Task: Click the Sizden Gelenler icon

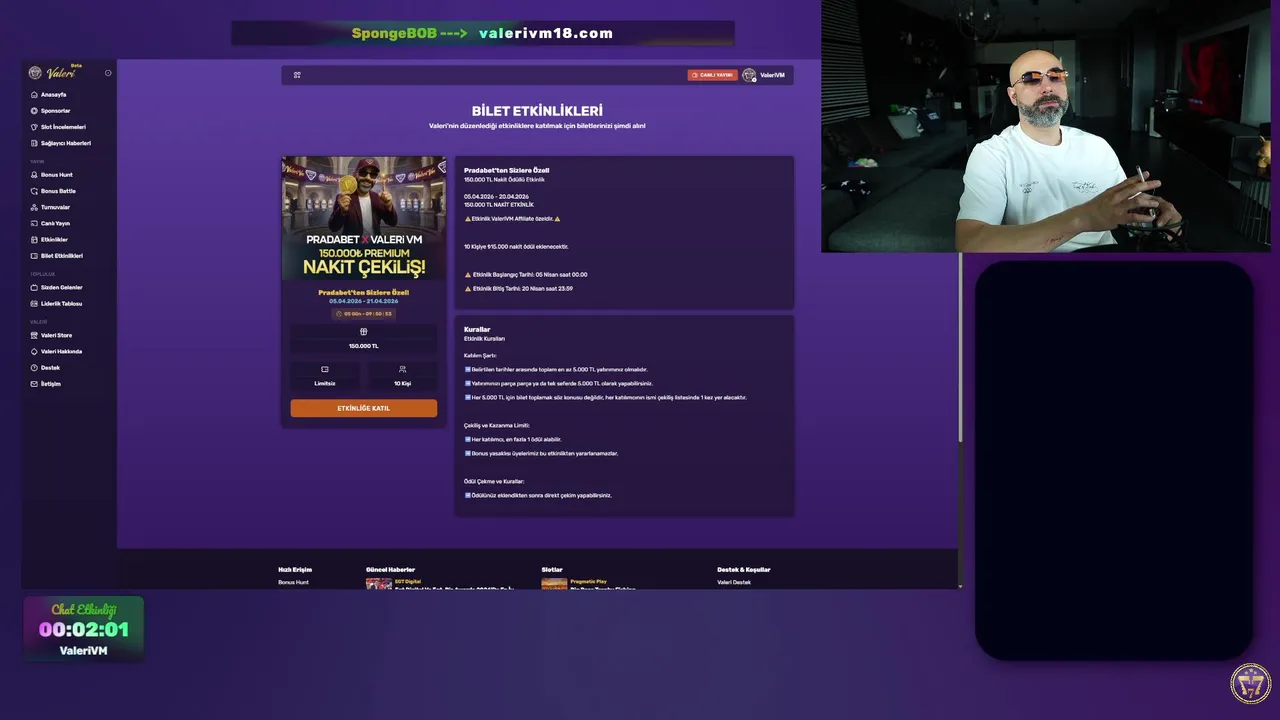Action: click(x=34, y=287)
